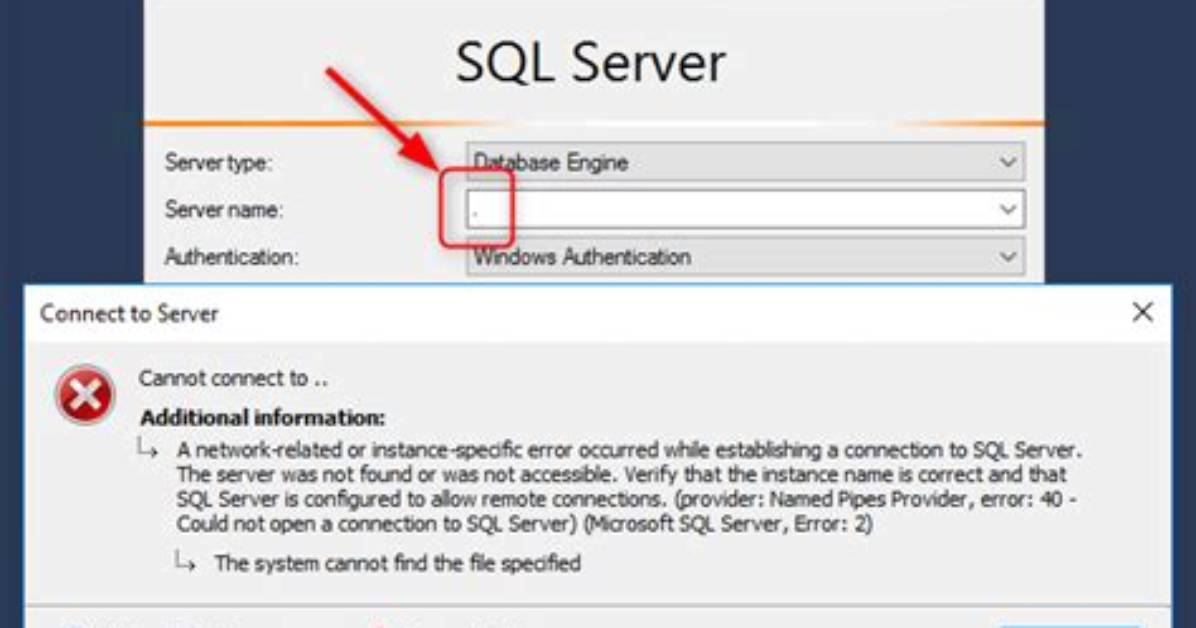Close the Connect to Server error dialog

pyautogui.click(x=1142, y=312)
